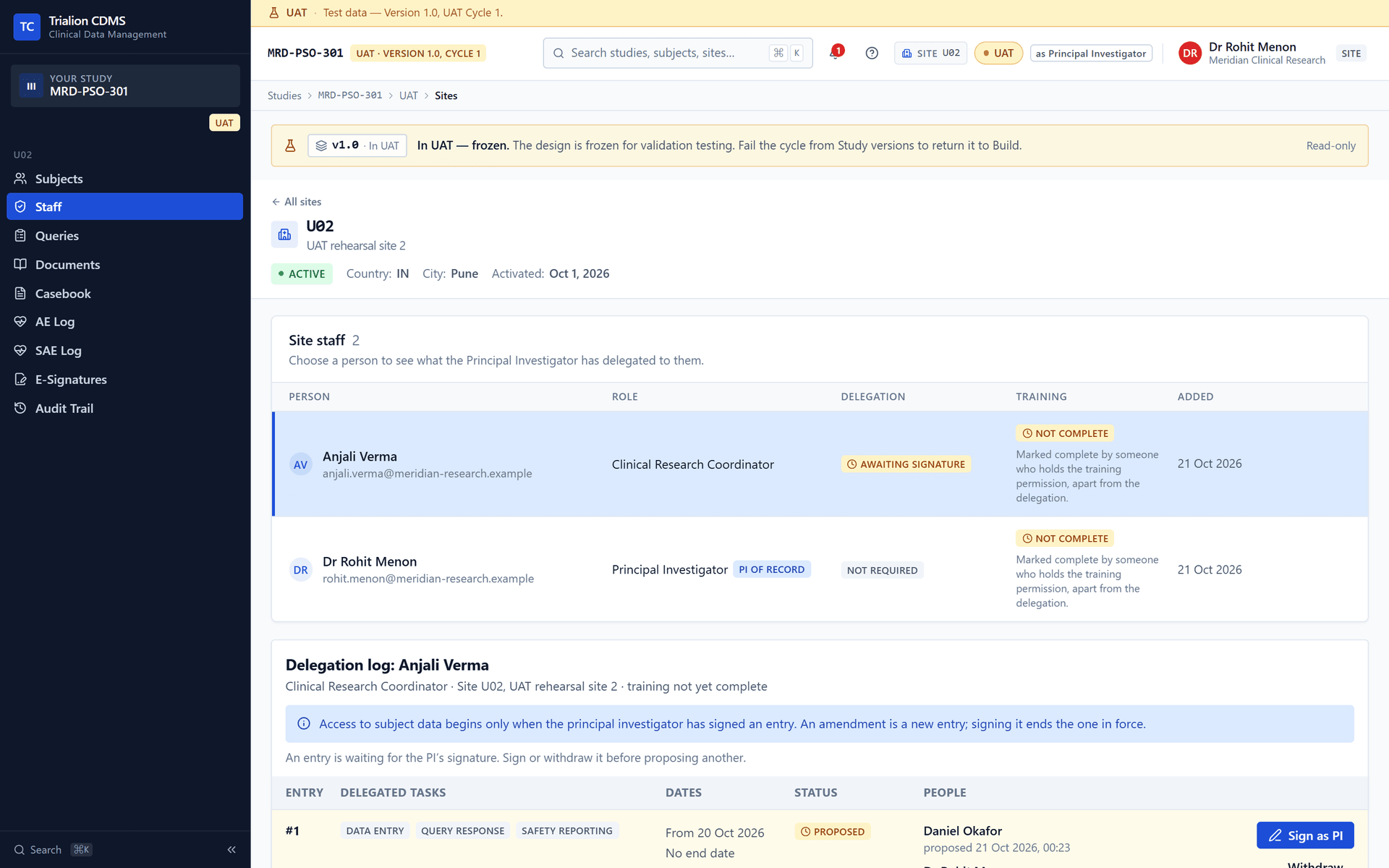1389x868 pixels.
Task: Click the E-Signatures pen icon in the sidebar
Action: pyautogui.click(x=20, y=380)
